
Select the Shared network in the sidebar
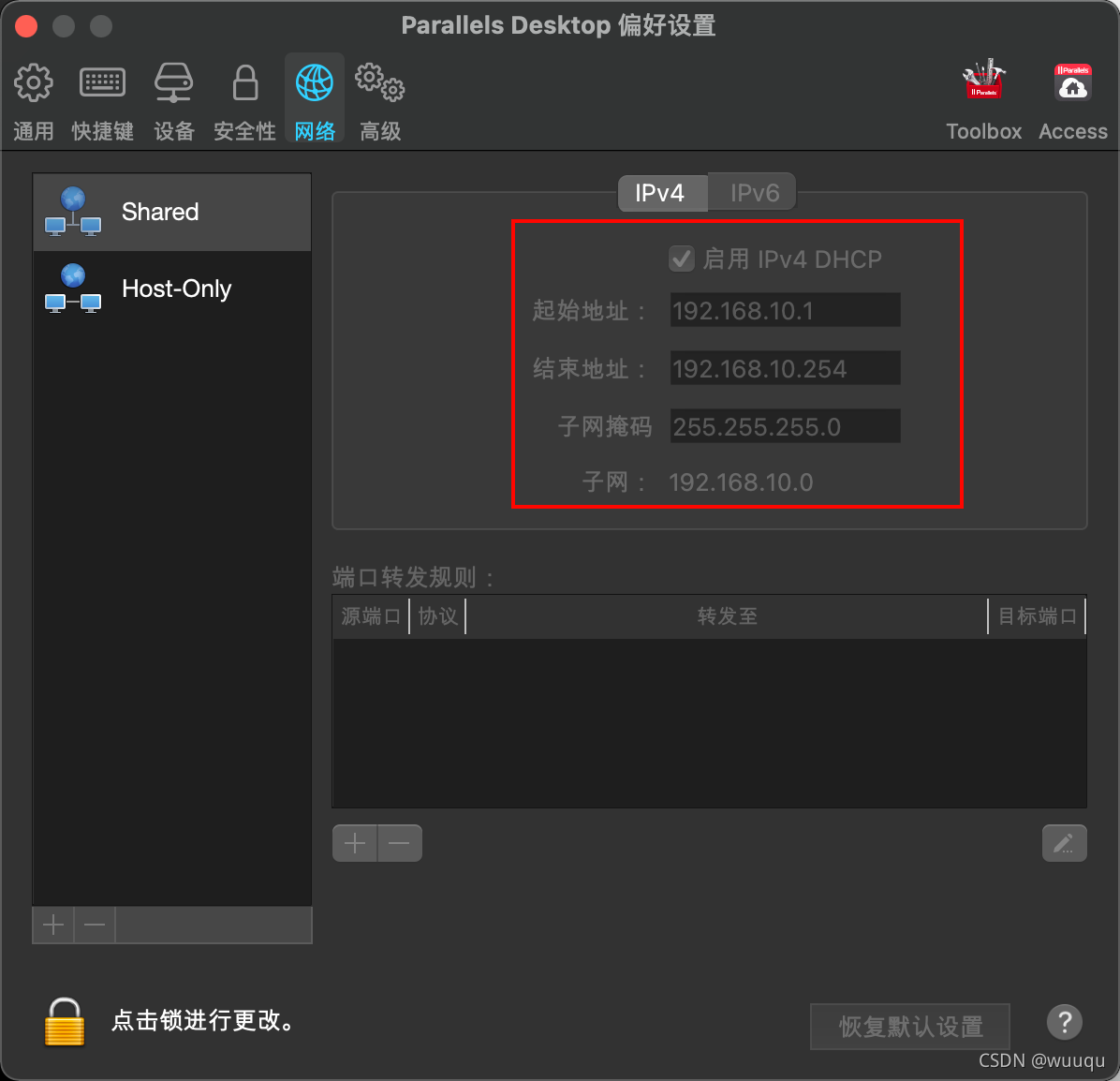(x=172, y=213)
